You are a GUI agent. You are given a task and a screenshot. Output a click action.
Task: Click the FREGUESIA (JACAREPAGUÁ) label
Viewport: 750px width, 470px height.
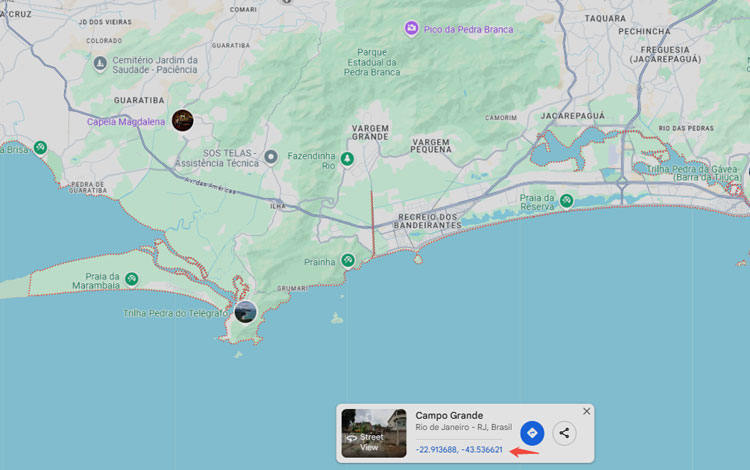tap(665, 55)
